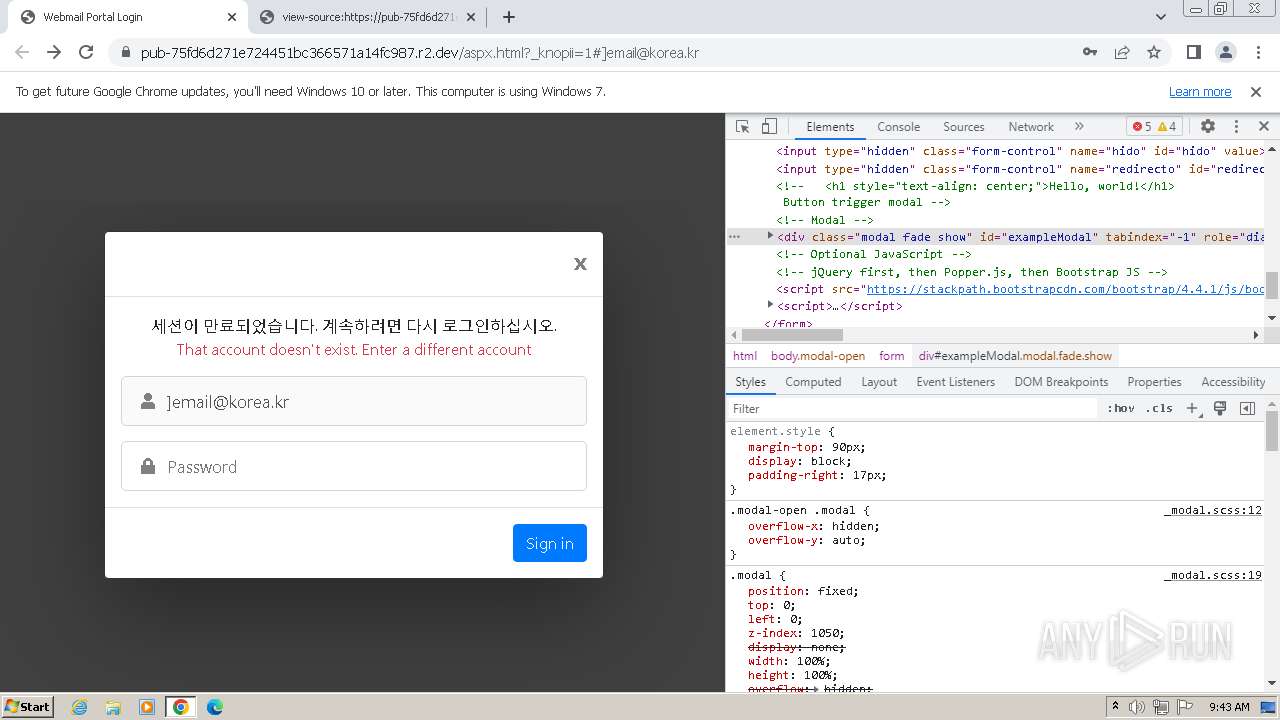Open the Accessibility tab
Image resolution: width=1280 pixels, height=720 pixels.
[1233, 382]
